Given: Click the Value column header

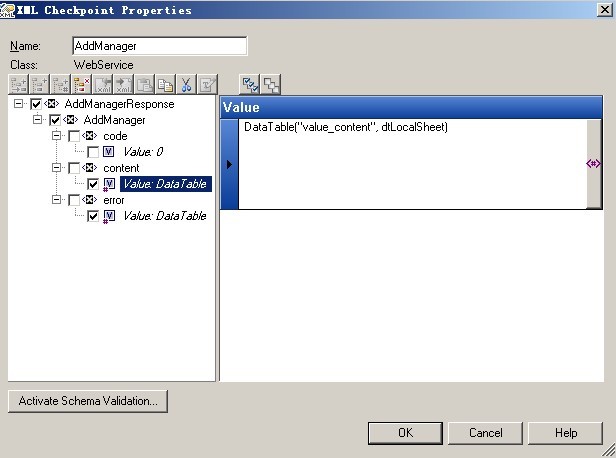Looking at the screenshot, I should tap(411, 107).
